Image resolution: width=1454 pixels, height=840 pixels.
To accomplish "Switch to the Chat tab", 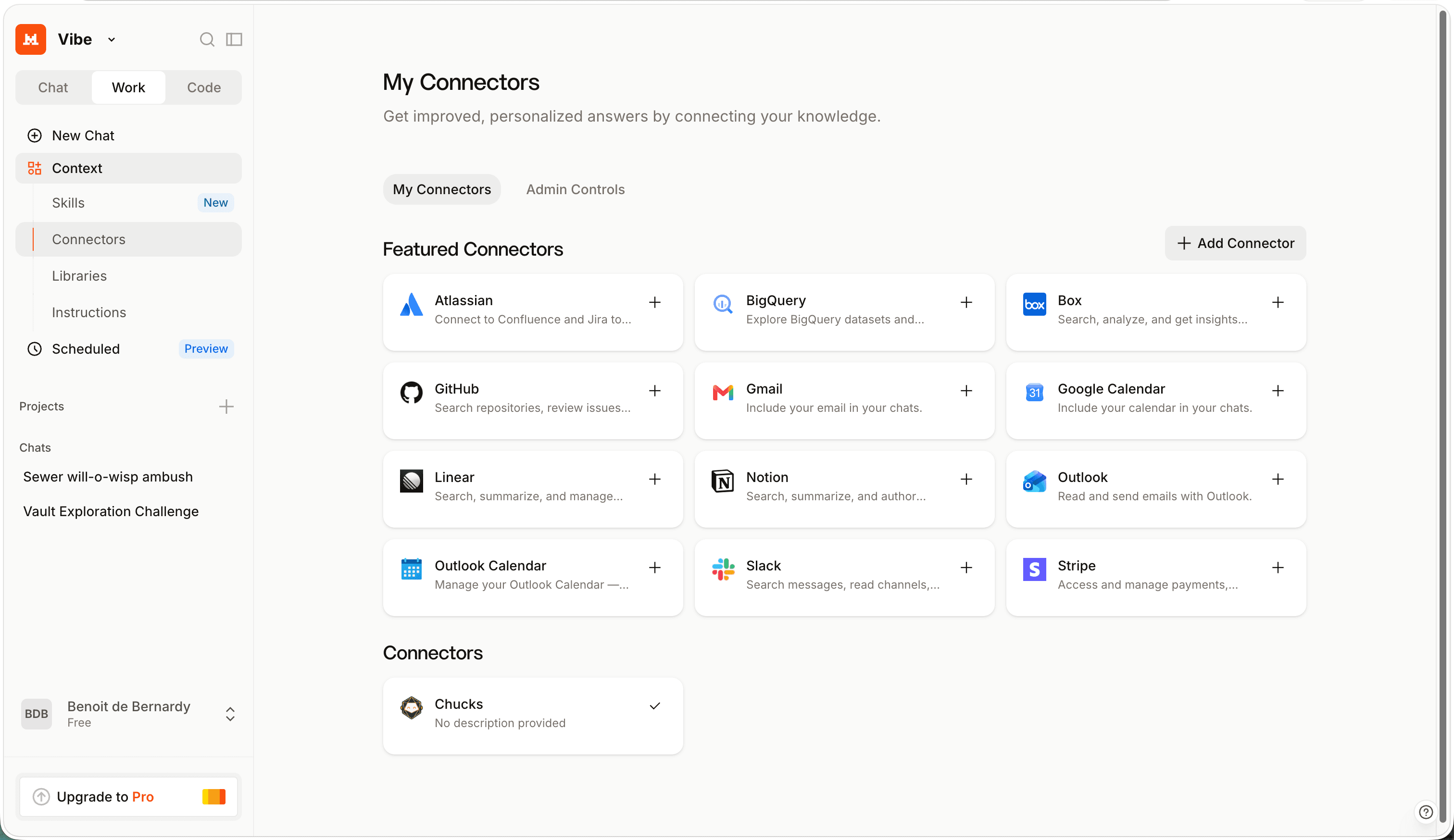I will 53,87.
